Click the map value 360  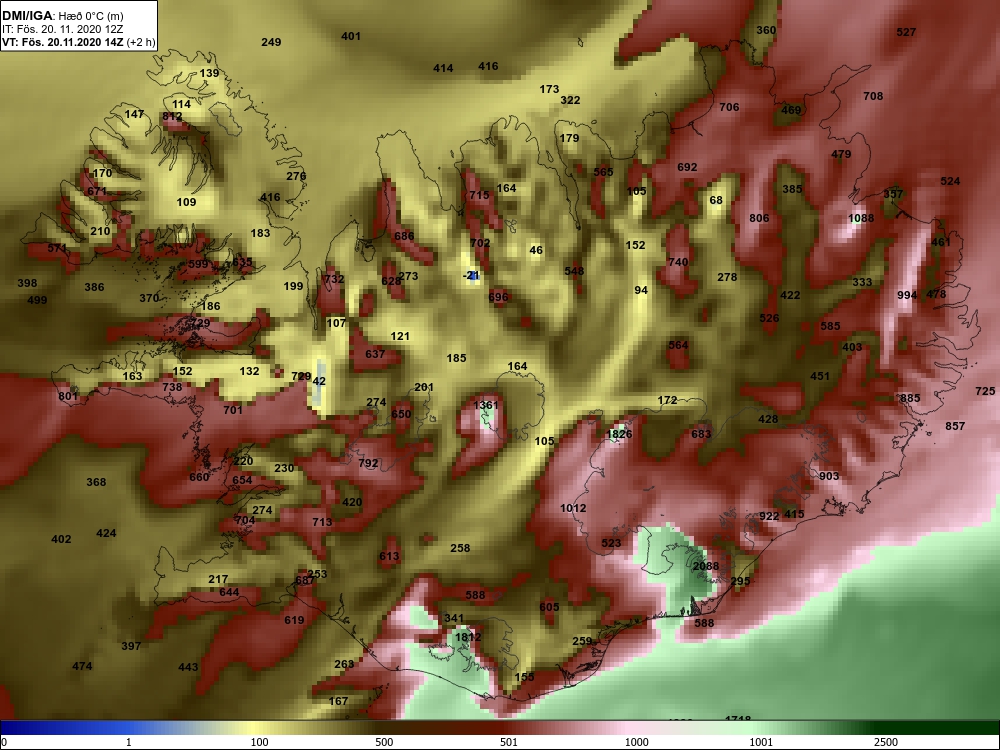point(766,30)
